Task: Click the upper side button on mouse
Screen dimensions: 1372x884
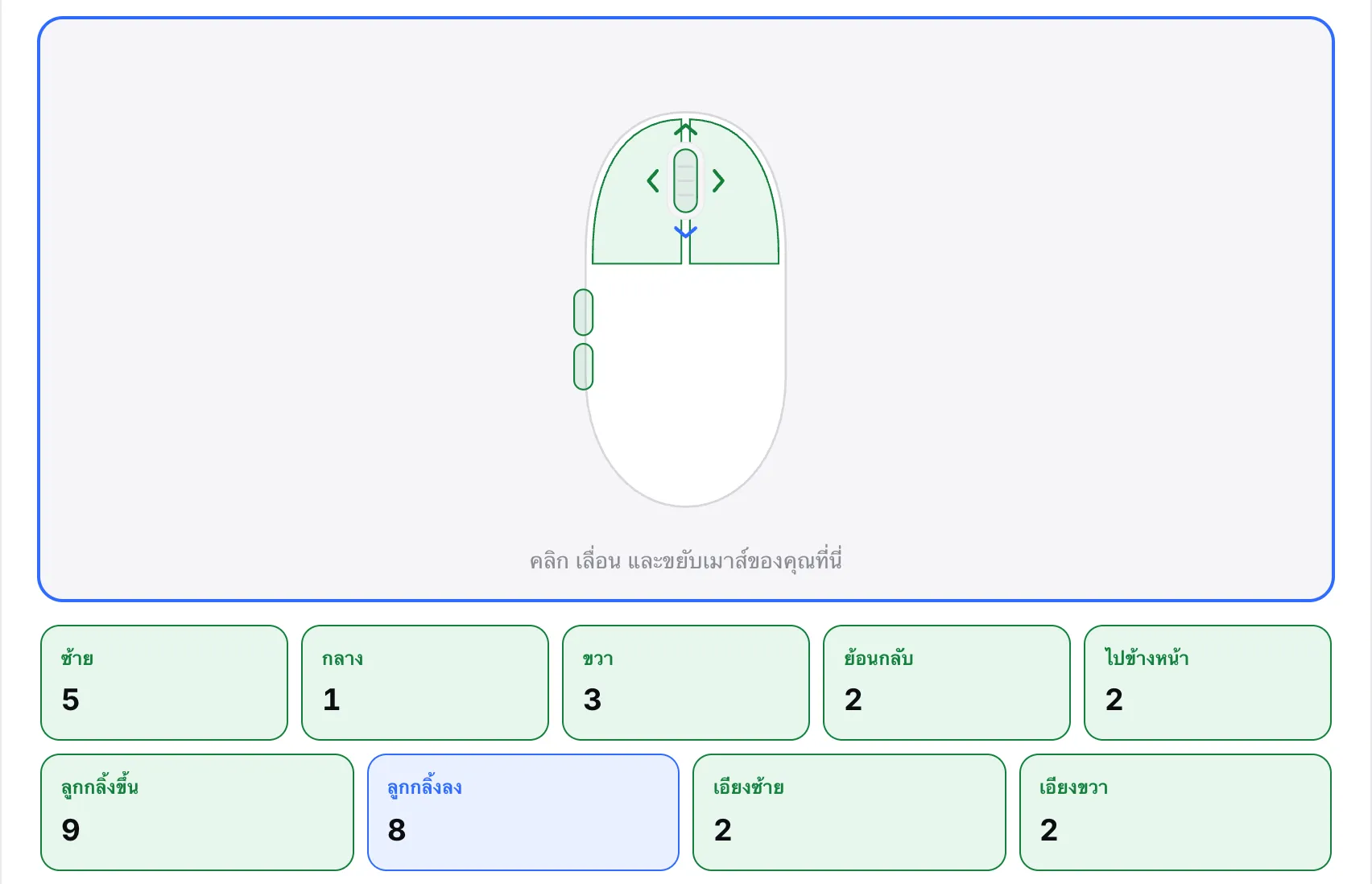Action: point(584,312)
